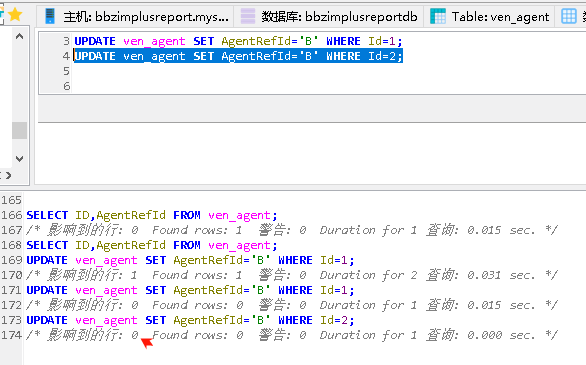Click line number 4 in editor gutter
The image size is (586, 365).
click(66, 56)
